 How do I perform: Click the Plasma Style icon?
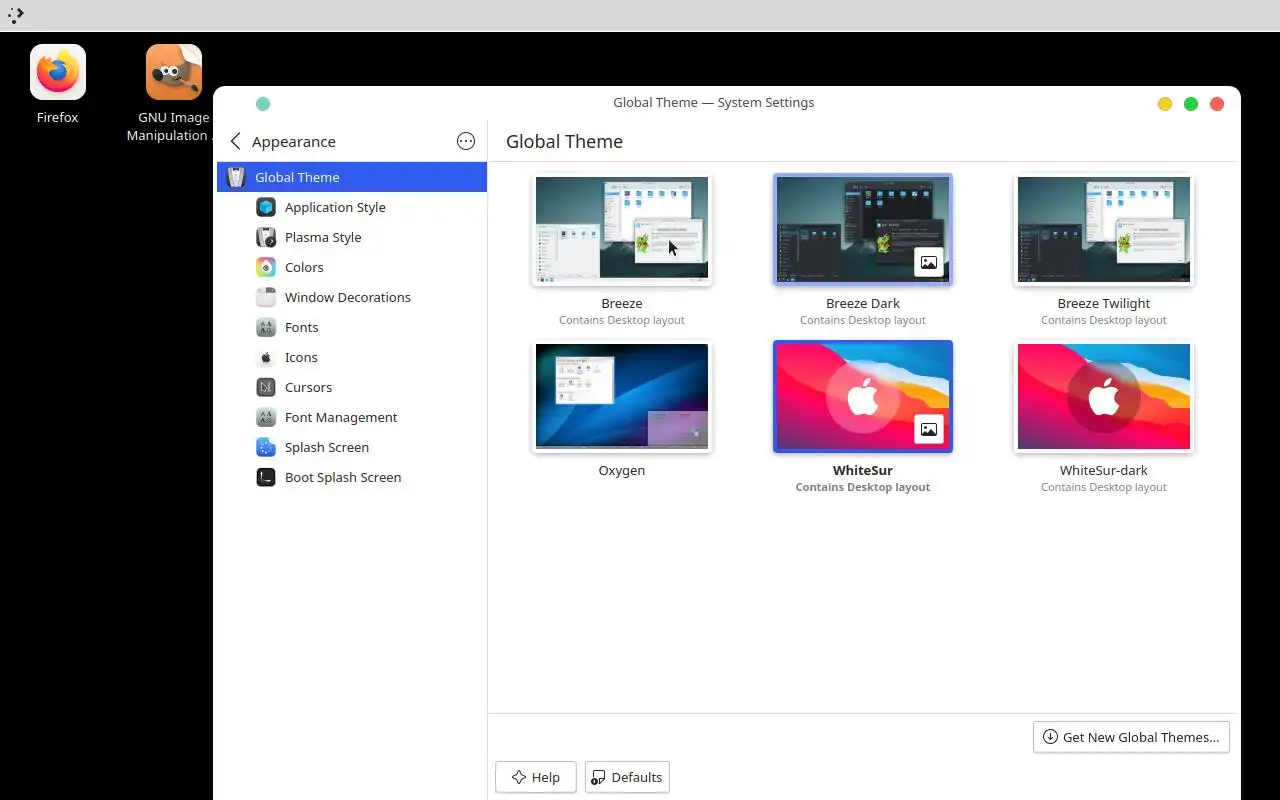click(266, 237)
